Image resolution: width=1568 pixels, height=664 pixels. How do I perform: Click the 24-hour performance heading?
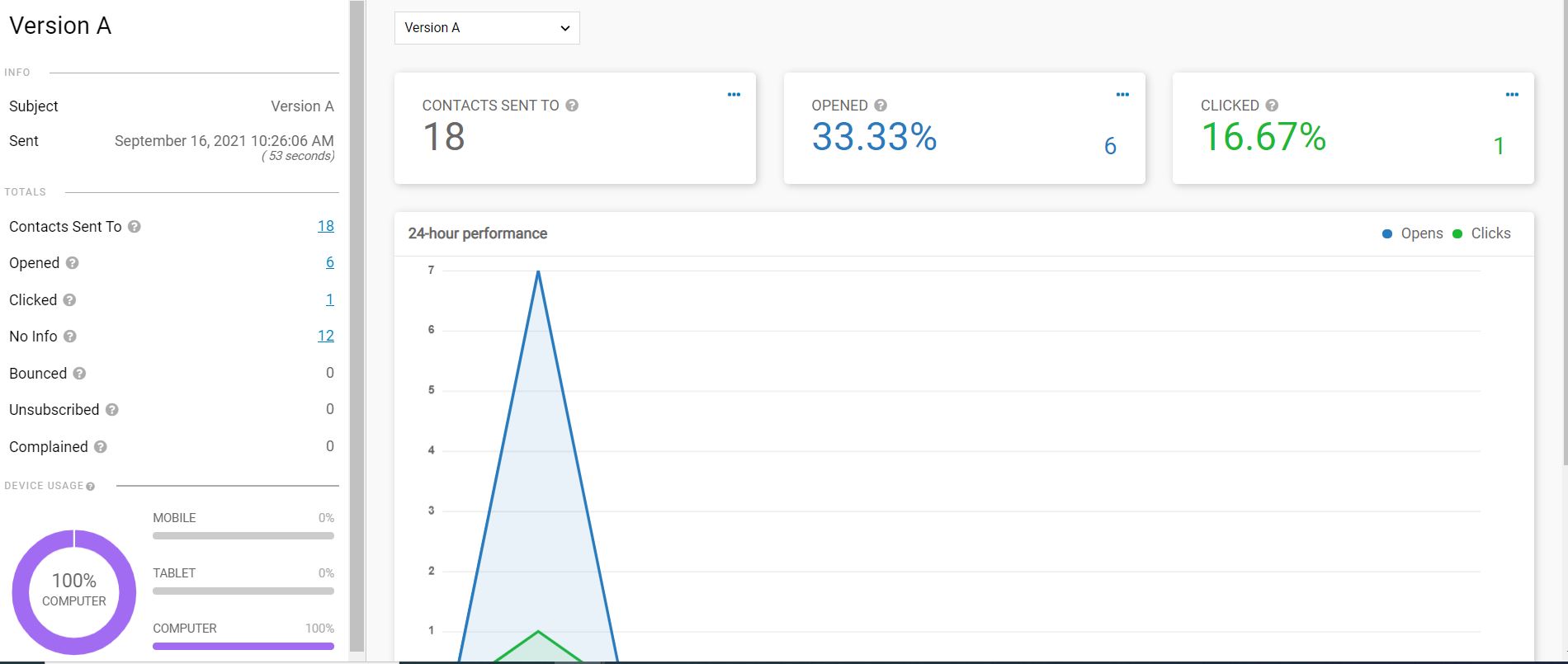[x=478, y=233]
